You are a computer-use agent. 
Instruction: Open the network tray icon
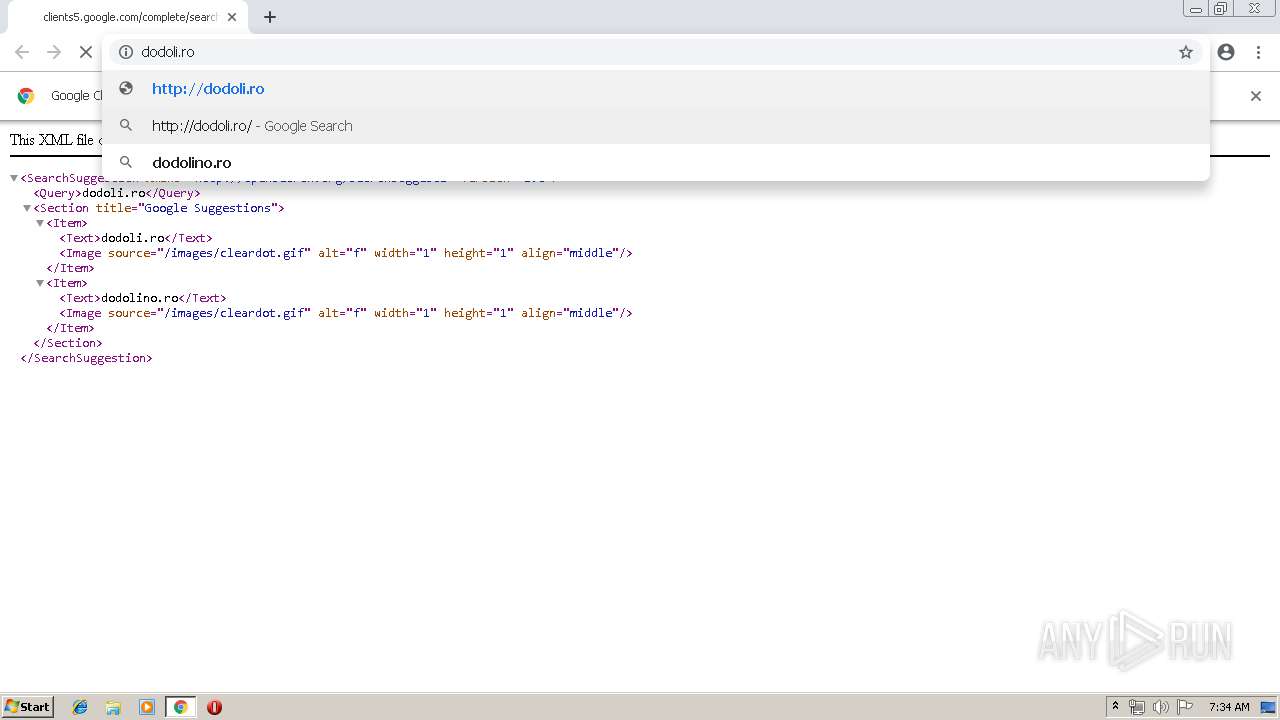pyautogui.click(x=1137, y=707)
